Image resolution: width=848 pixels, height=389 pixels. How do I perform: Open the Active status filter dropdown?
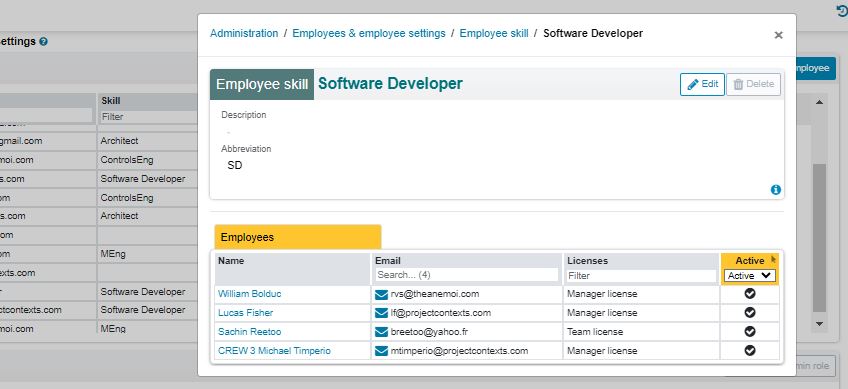pyautogui.click(x=750, y=276)
